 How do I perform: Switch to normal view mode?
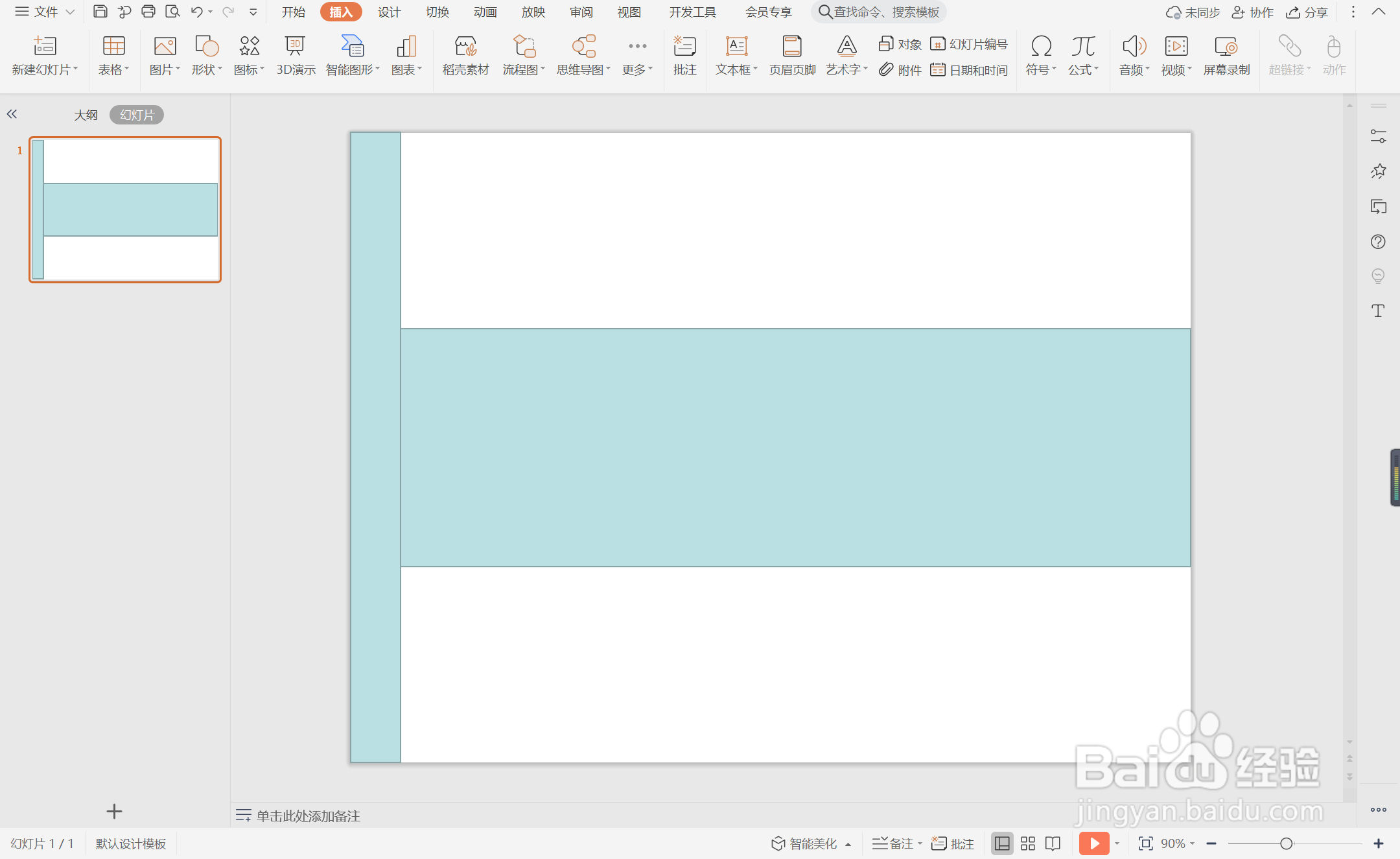point(1002,843)
